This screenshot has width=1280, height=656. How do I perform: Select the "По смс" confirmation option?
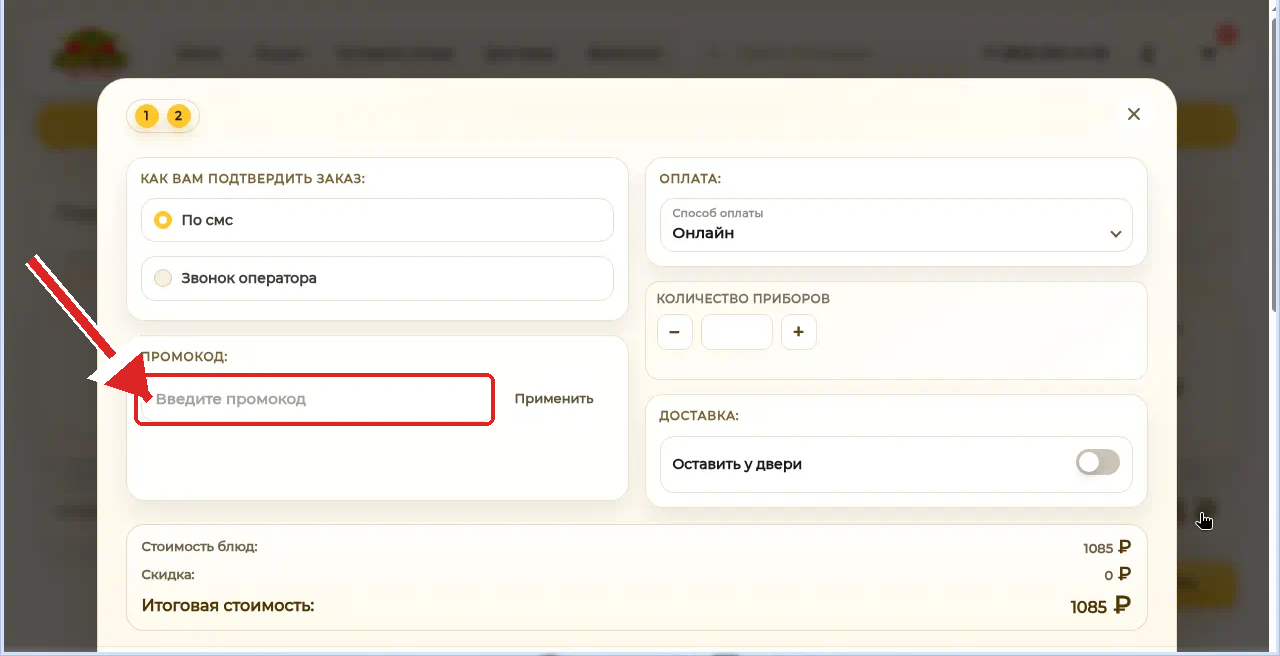[x=377, y=220]
